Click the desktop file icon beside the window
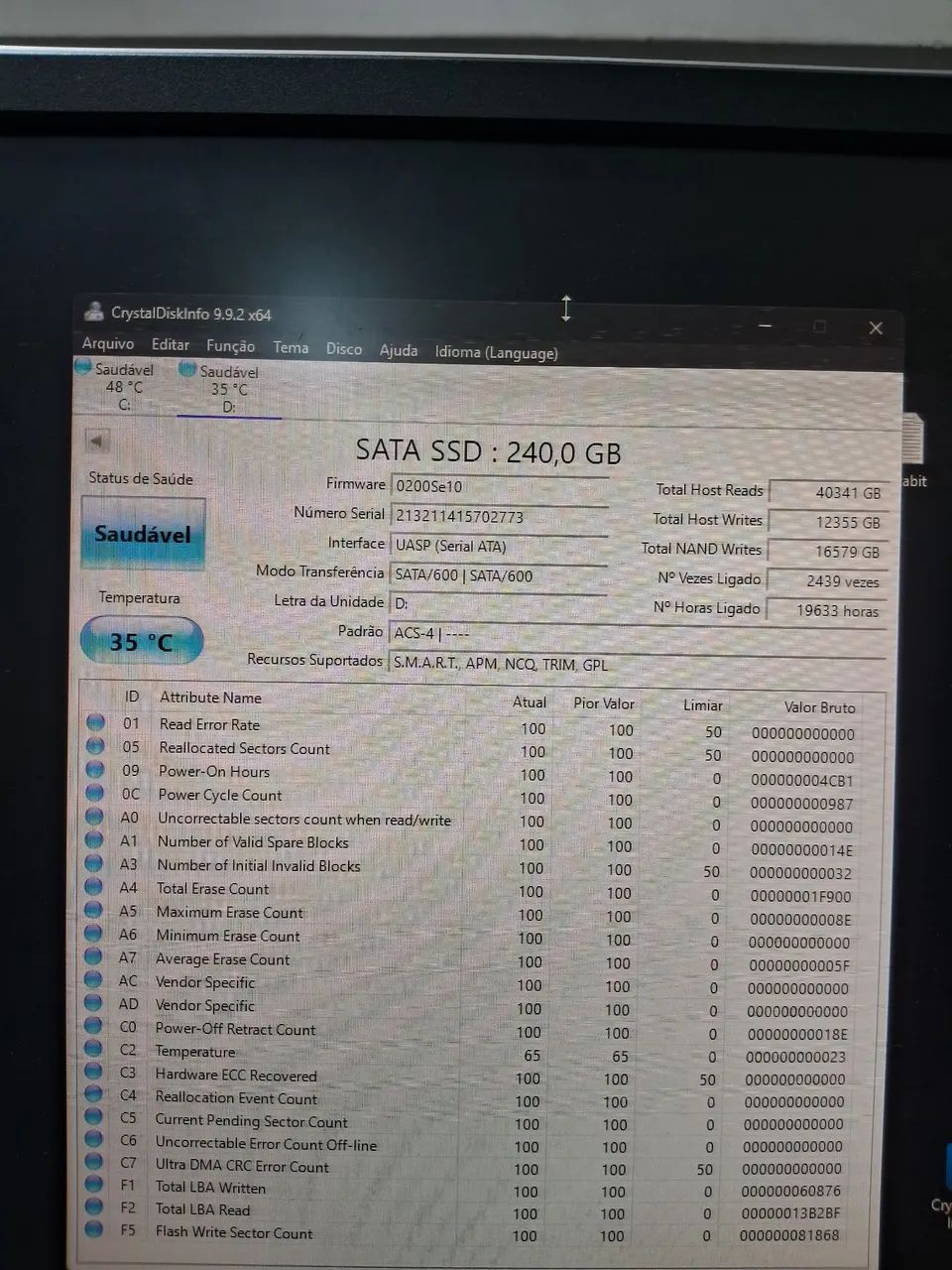This screenshot has width=952, height=1270. pyautogui.click(x=914, y=440)
